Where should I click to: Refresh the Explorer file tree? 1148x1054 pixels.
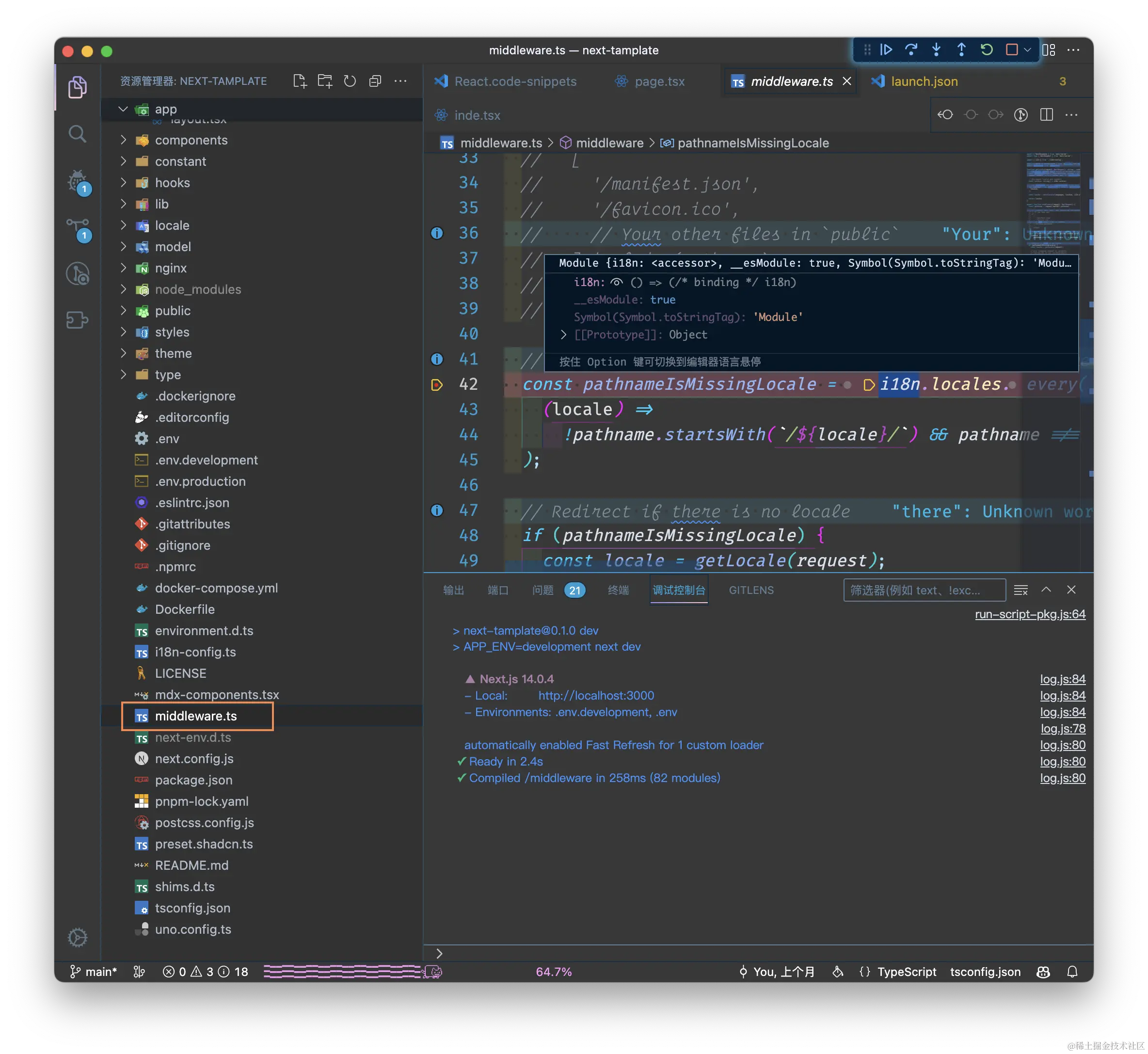350,81
